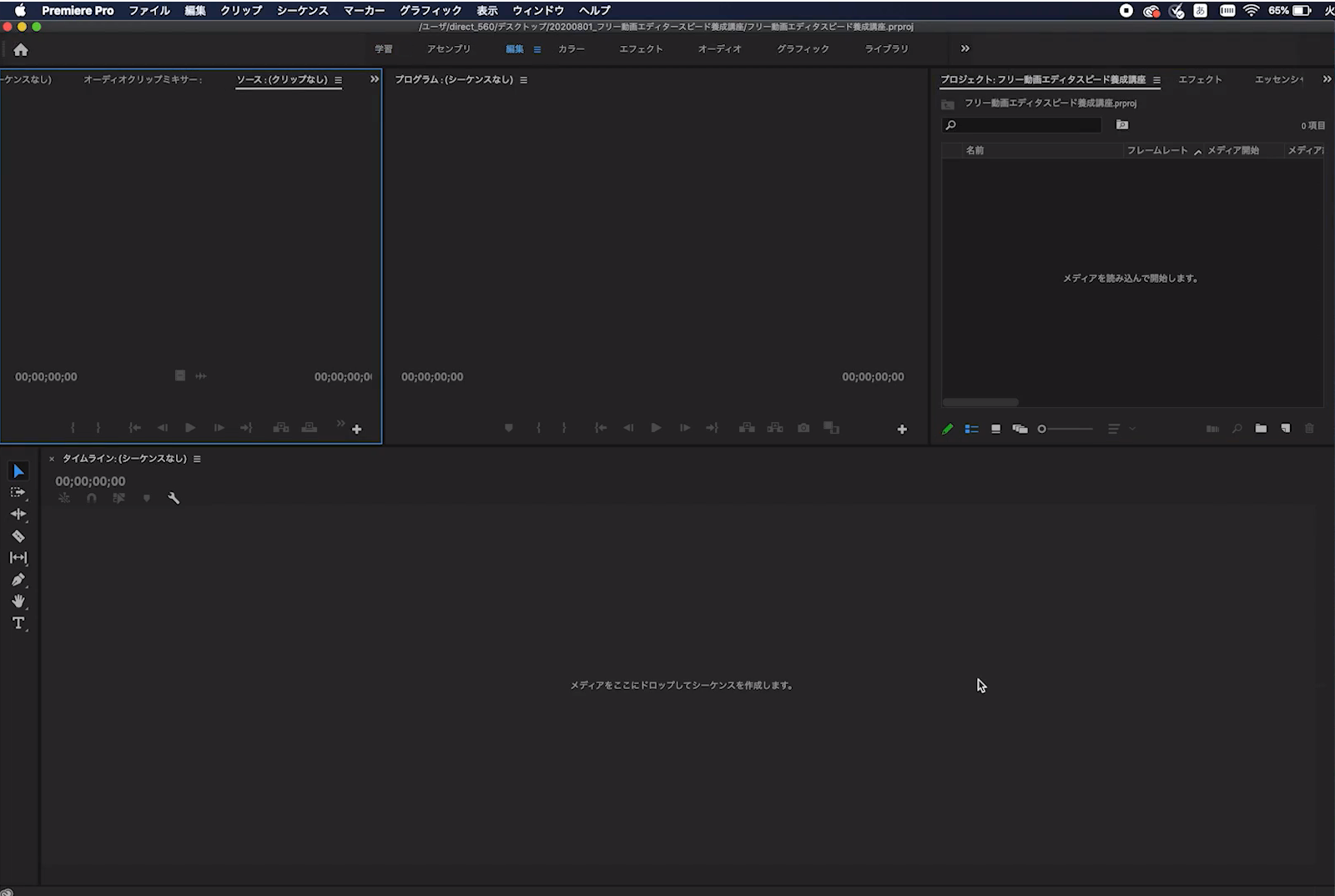Open Program monitor button editor plus
1335x896 pixels.
(x=902, y=429)
